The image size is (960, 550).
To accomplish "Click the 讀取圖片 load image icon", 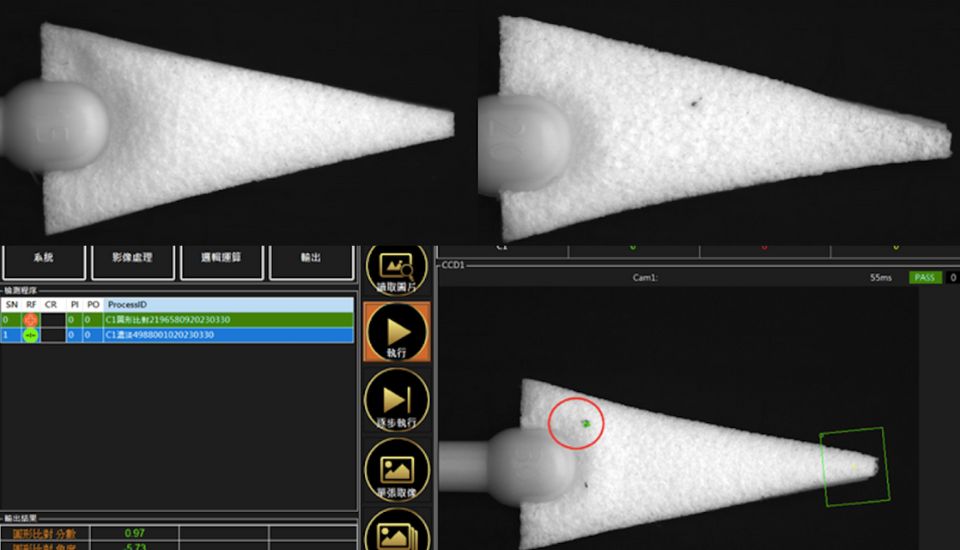I will tap(397, 267).
